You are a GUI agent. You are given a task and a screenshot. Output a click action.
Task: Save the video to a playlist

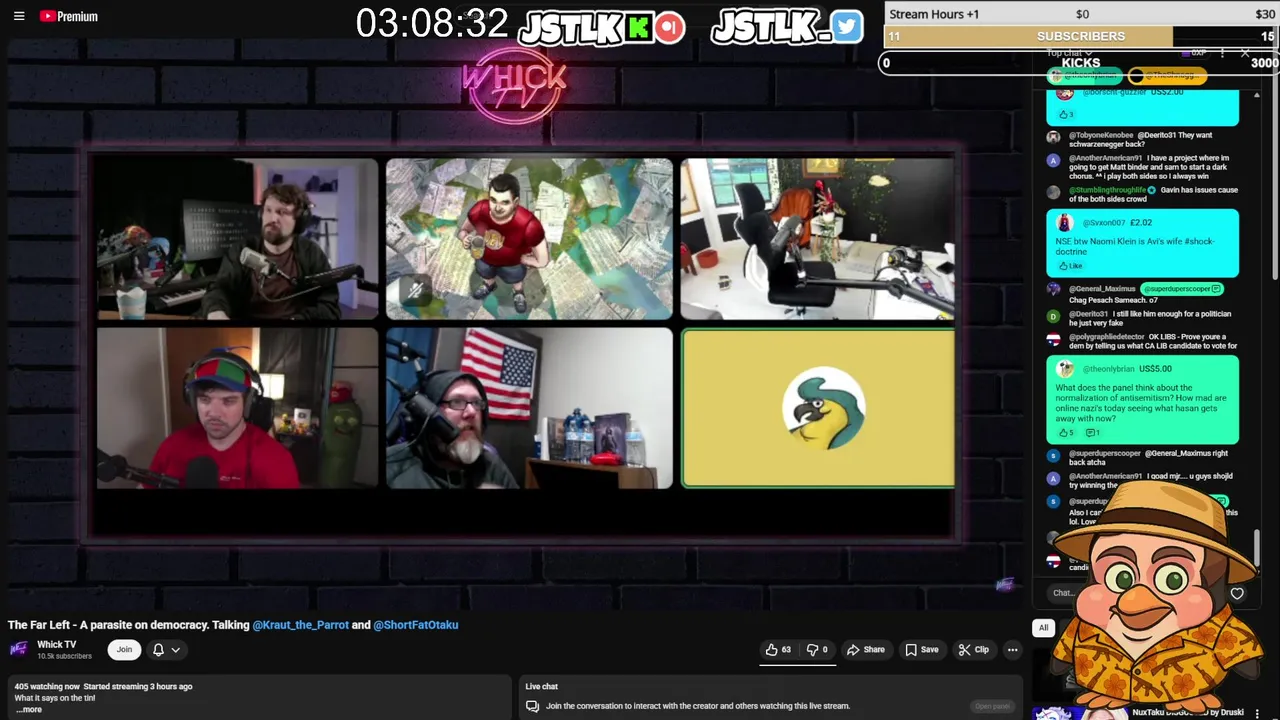921,649
